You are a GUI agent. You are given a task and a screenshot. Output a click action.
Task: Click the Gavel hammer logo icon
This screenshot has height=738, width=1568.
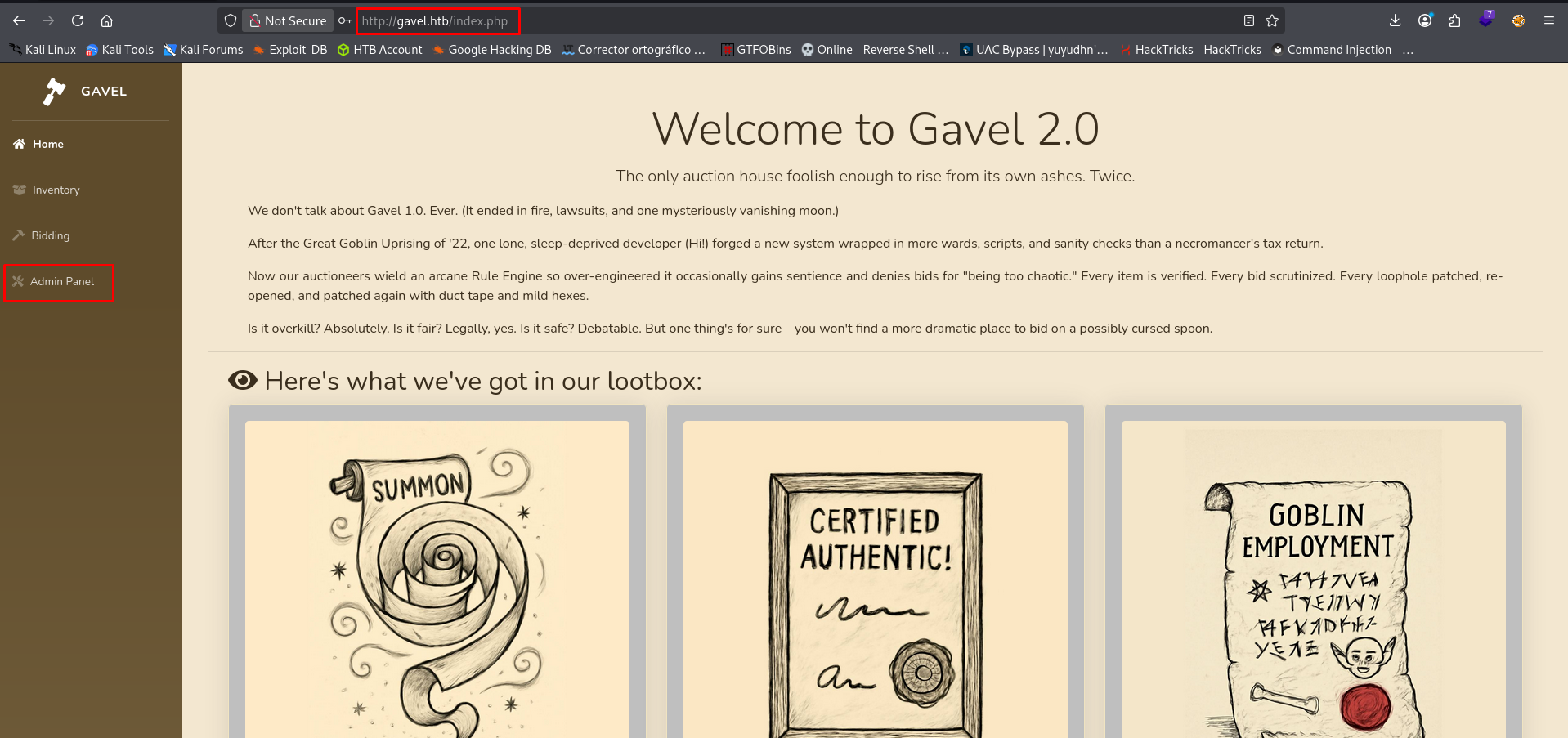[54, 92]
